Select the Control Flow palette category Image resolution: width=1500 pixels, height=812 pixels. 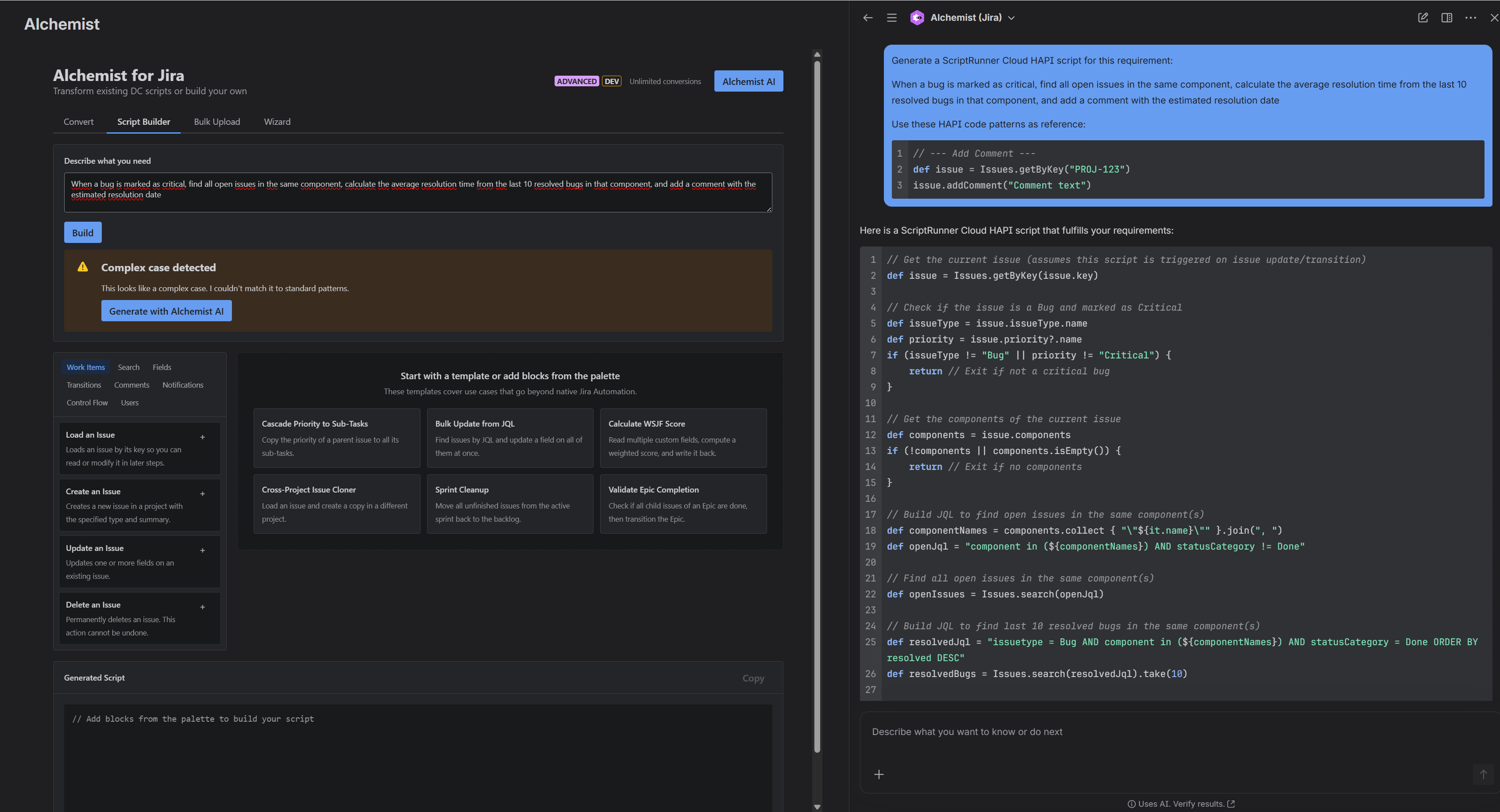click(x=87, y=403)
